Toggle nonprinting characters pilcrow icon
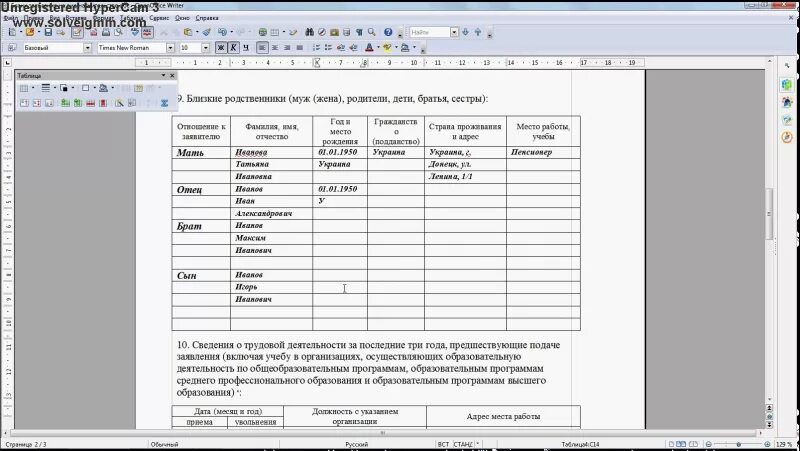This screenshot has height=451, width=800. coord(359,32)
